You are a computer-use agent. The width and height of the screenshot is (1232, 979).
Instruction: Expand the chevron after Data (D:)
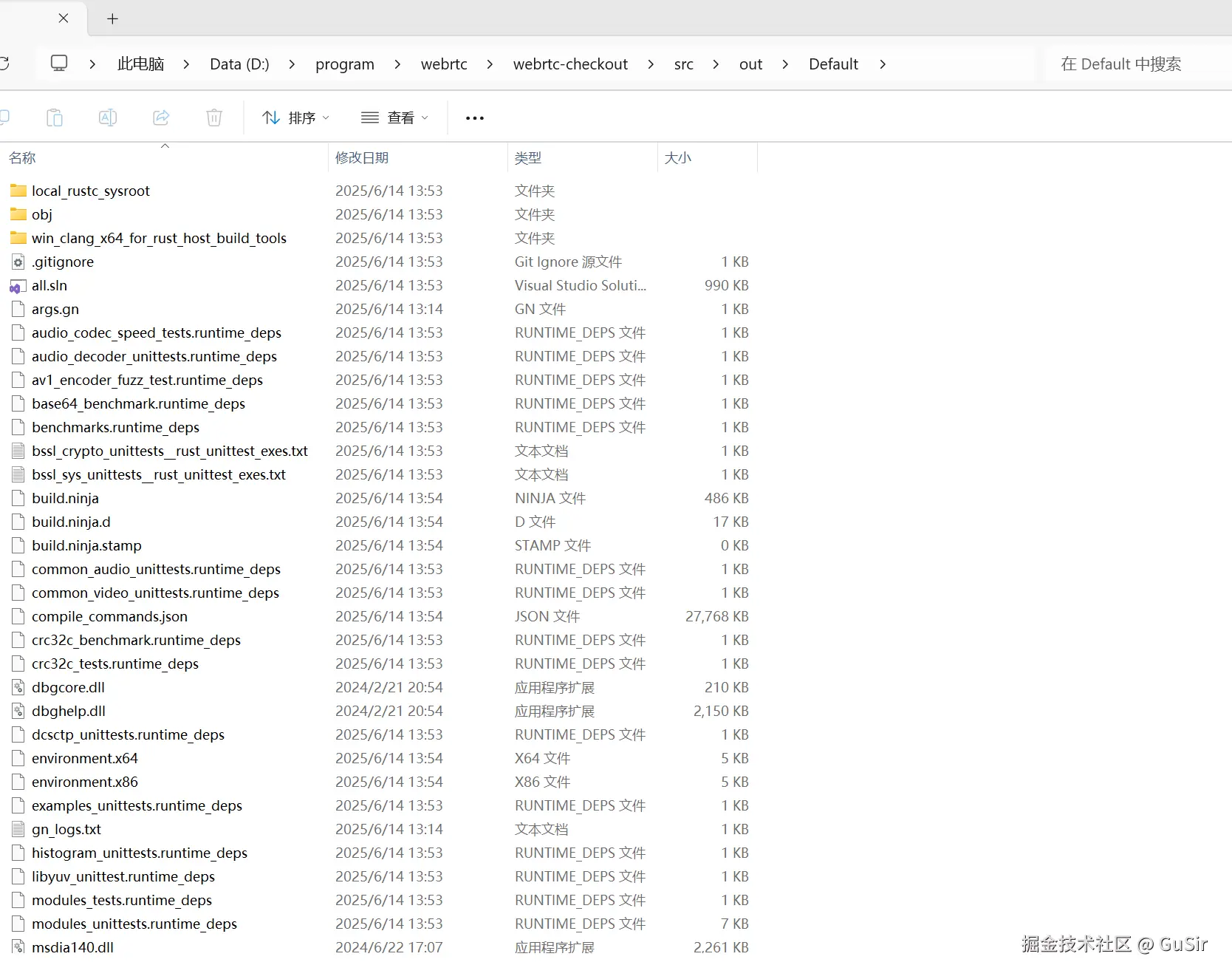pyautogui.click(x=292, y=64)
